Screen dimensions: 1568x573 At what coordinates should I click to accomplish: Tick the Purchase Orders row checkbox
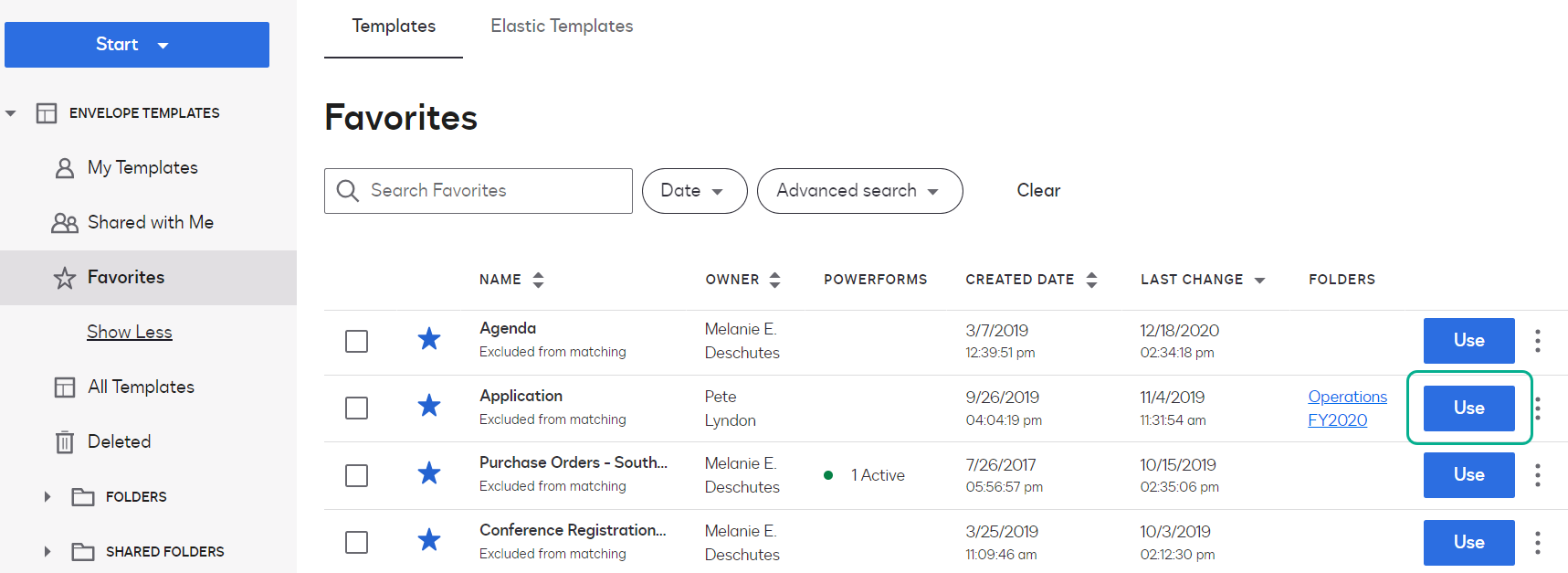[x=357, y=475]
